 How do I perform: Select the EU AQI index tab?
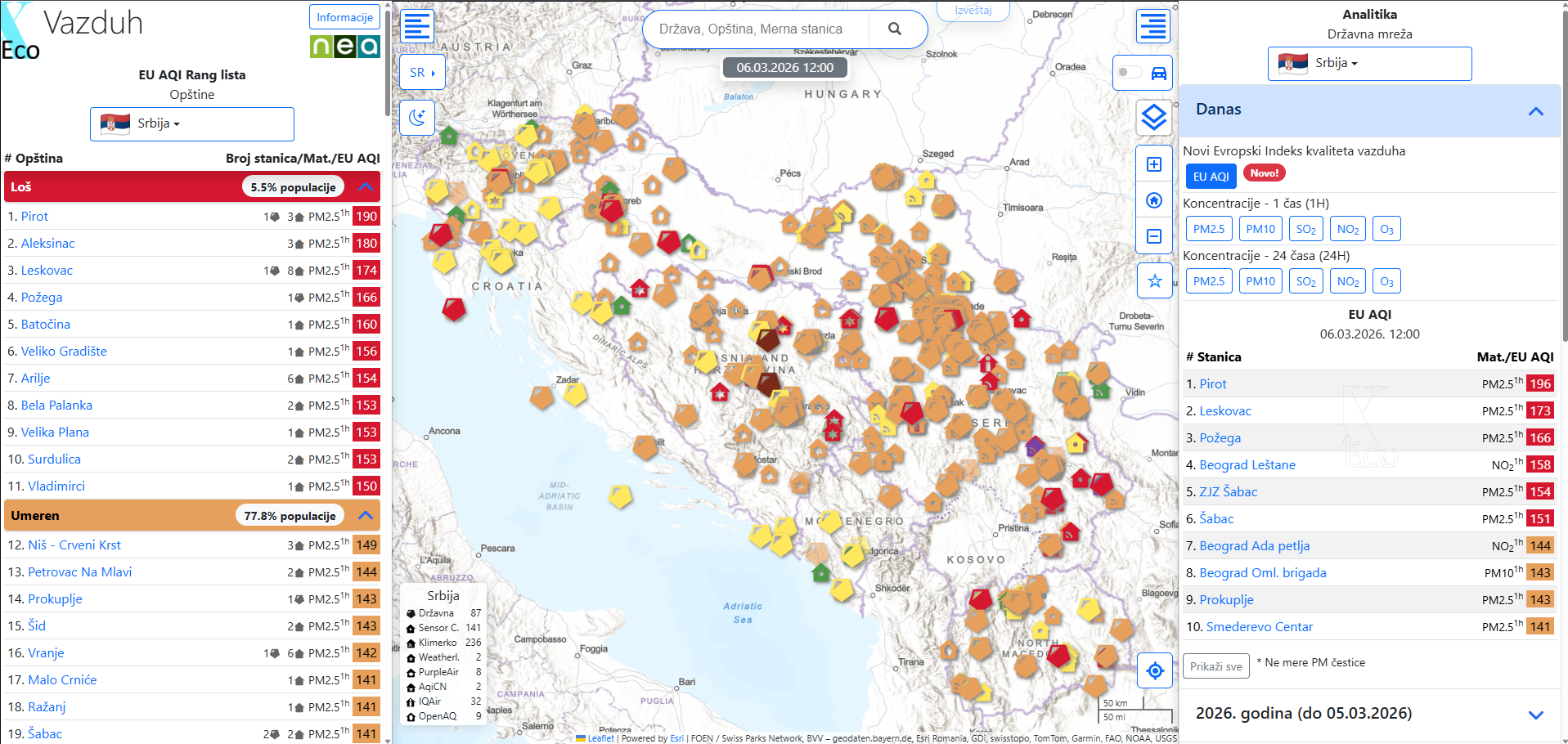point(1210,176)
